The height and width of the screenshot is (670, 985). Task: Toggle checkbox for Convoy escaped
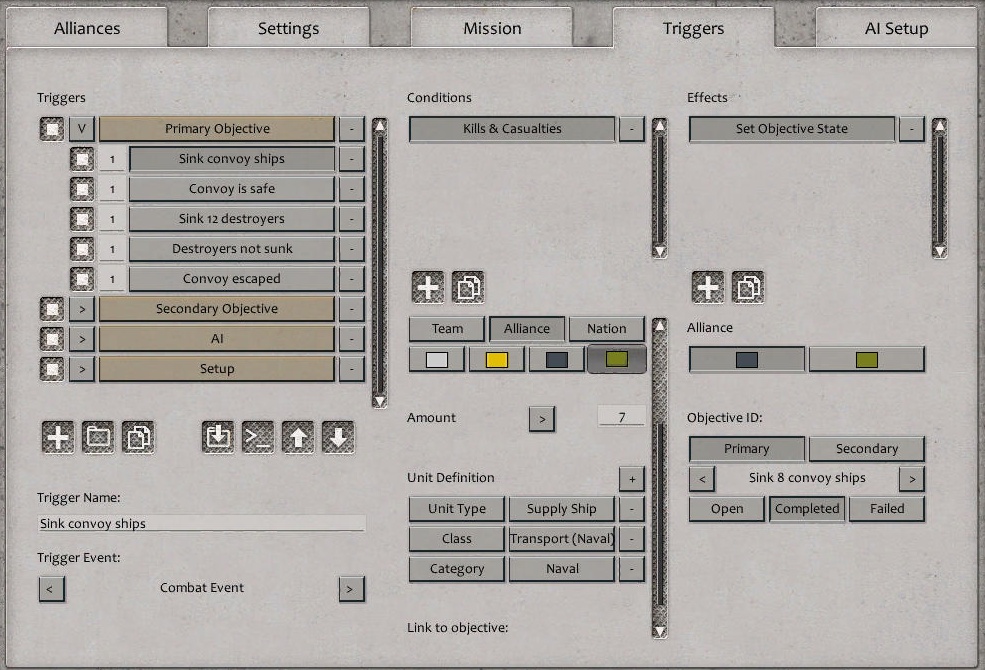(82, 279)
